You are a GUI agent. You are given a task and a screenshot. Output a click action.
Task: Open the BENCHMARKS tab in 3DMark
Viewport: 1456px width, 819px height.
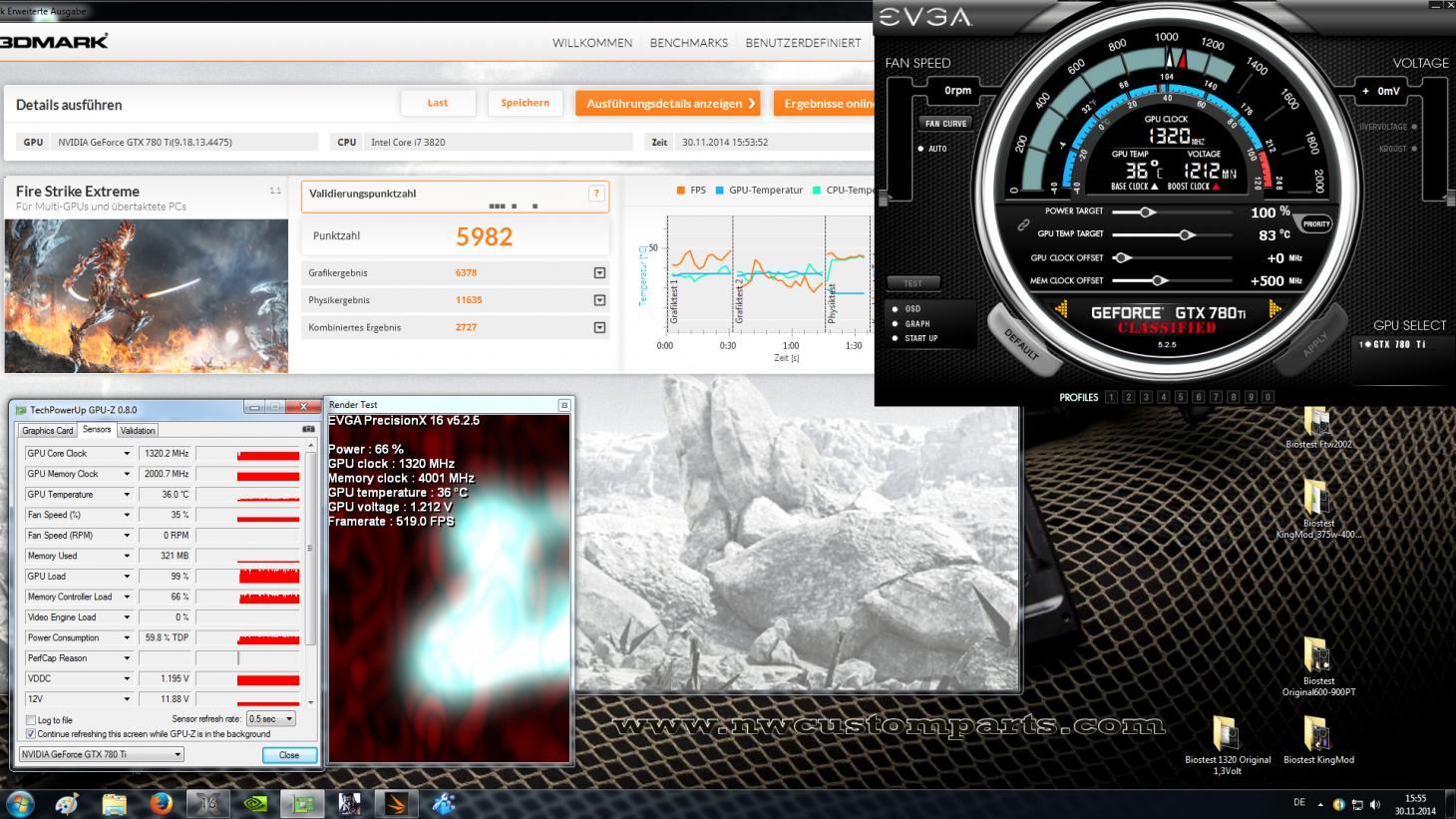pos(689,43)
